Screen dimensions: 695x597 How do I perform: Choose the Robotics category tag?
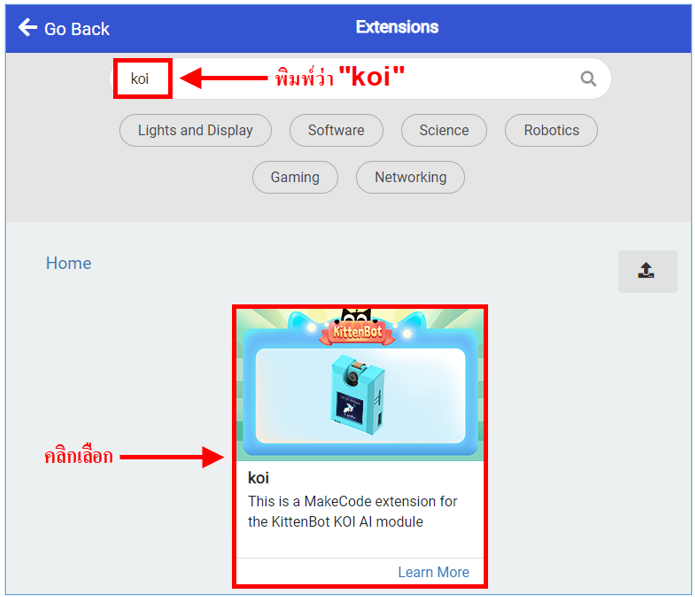(551, 130)
